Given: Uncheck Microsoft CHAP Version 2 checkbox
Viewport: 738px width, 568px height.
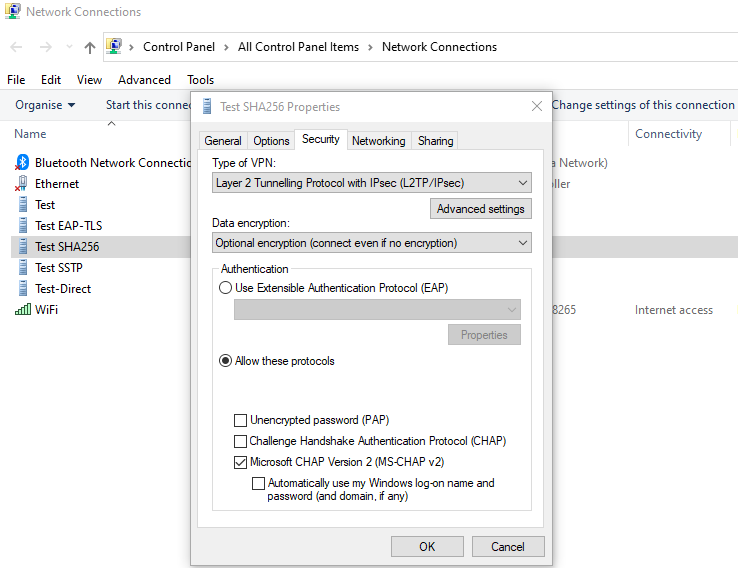Looking at the screenshot, I should tap(240, 462).
